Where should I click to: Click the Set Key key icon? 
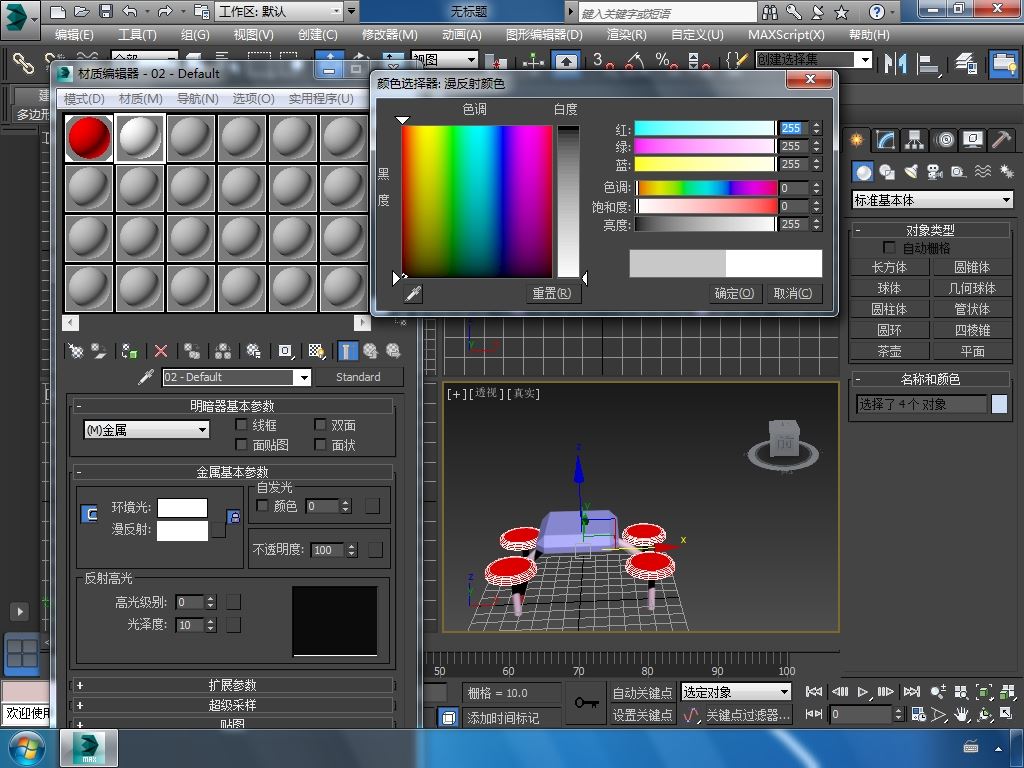click(x=586, y=703)
